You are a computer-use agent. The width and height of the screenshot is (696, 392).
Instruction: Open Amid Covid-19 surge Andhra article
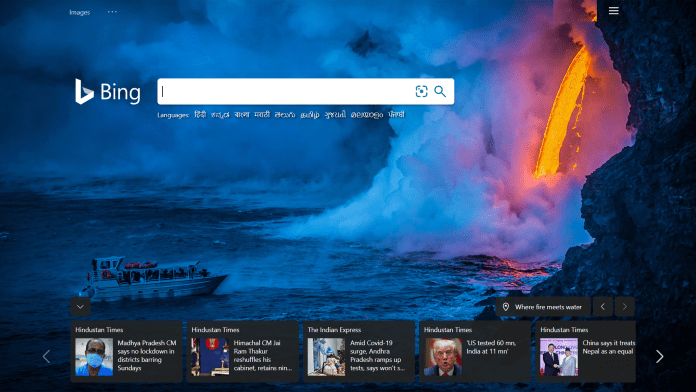point(359,351)
